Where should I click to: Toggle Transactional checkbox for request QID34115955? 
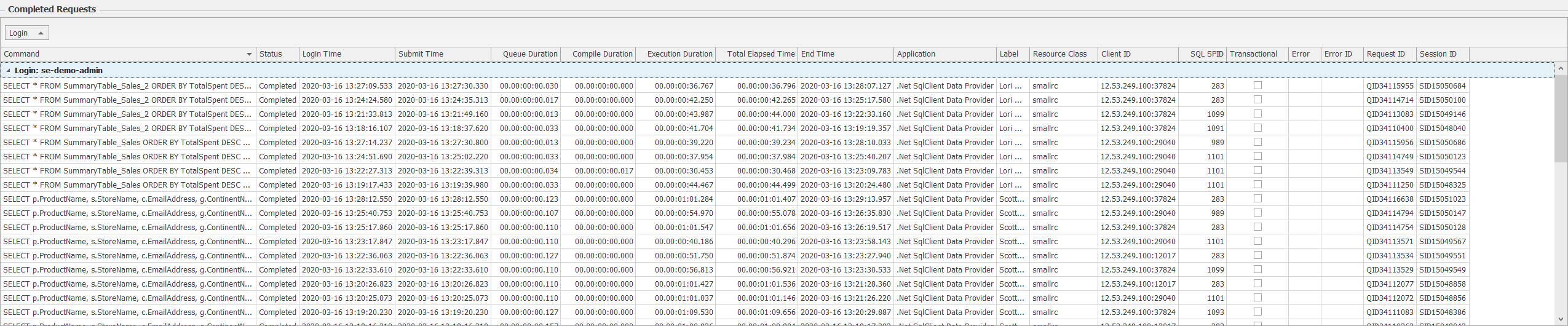pyautogui.click(x=1257, y=85)
